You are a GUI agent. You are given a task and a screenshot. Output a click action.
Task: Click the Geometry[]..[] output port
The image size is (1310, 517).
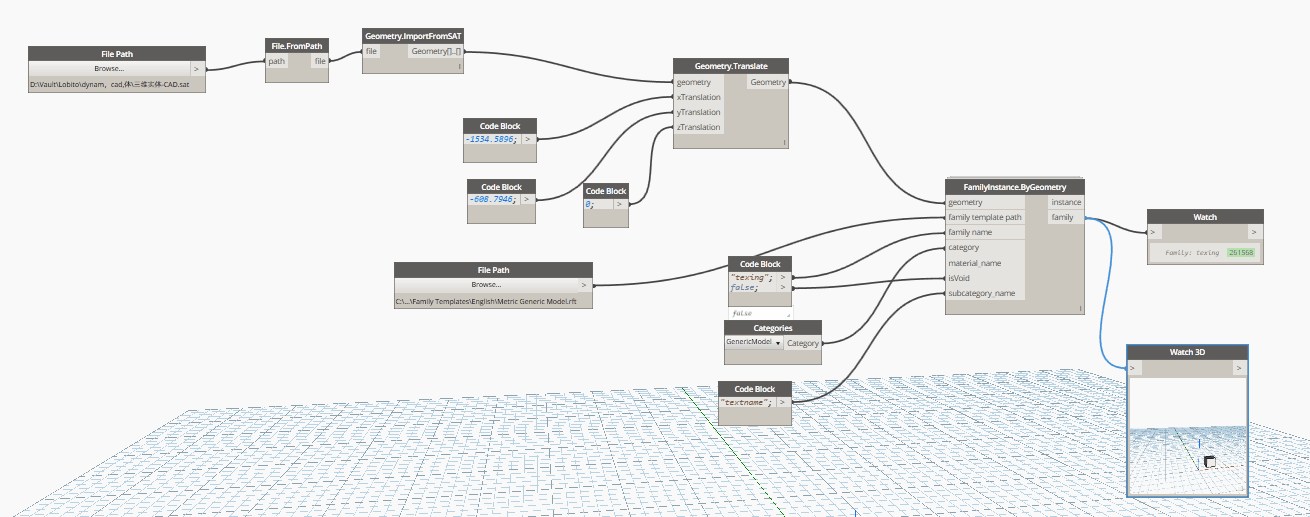[x=436, y=51]
